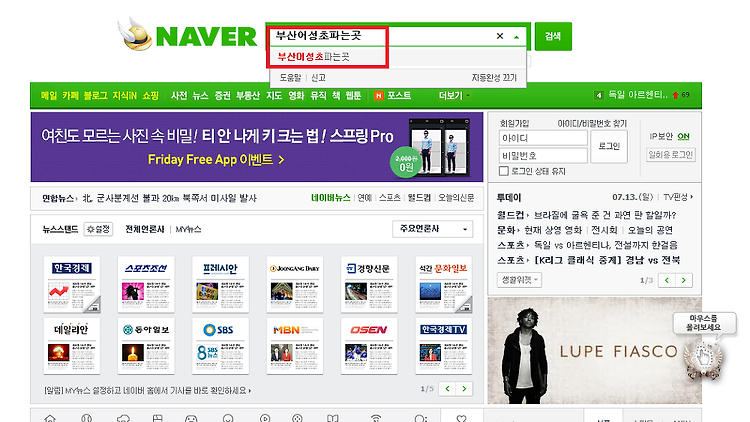Open 오늘의신문 link
Screen dimensions: 750x422
click(456, 198)
